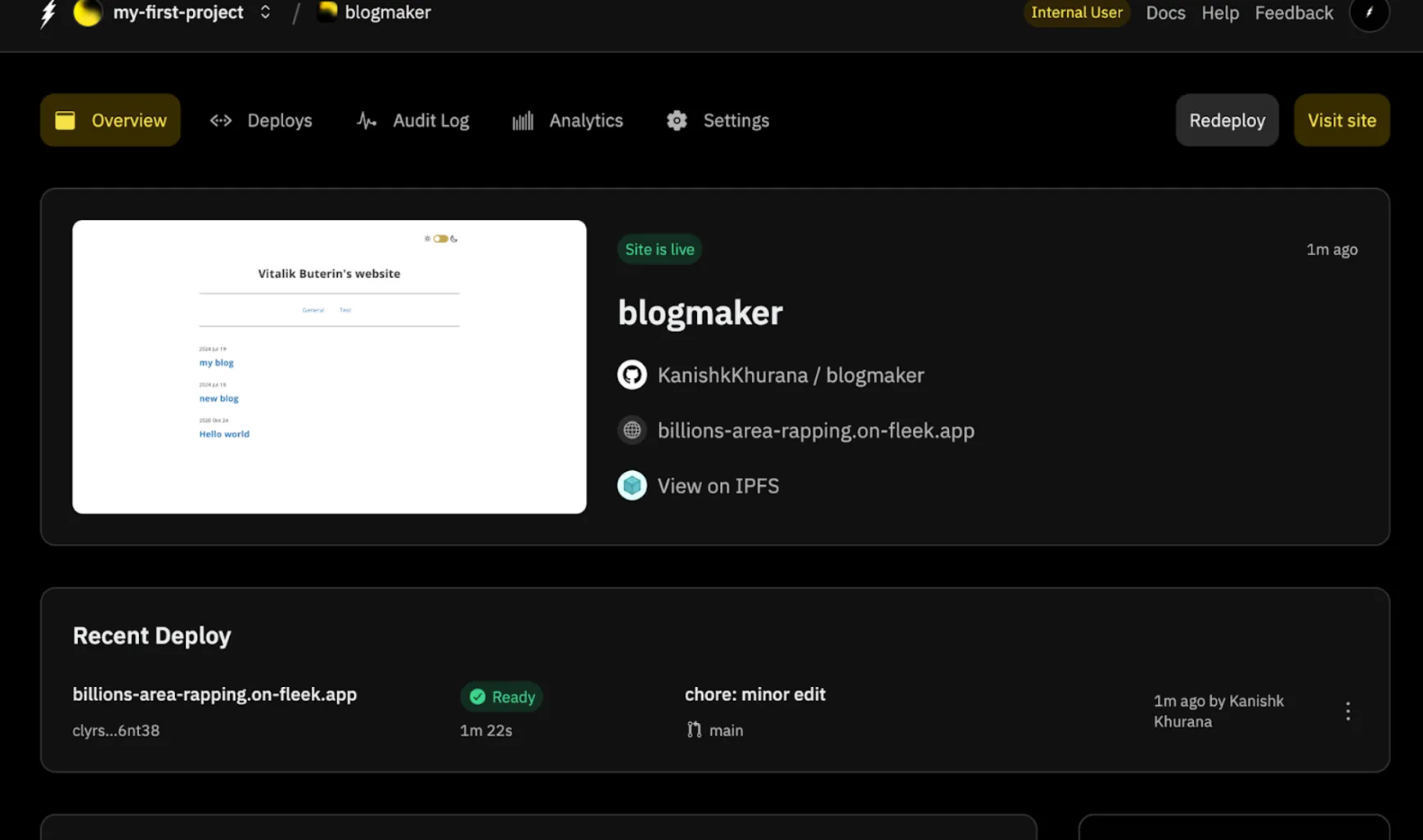This screenshot has height=840, width=1423.
Task: Click the my-first-project yellow avatar icon
Action: click(x=88, y=12)
